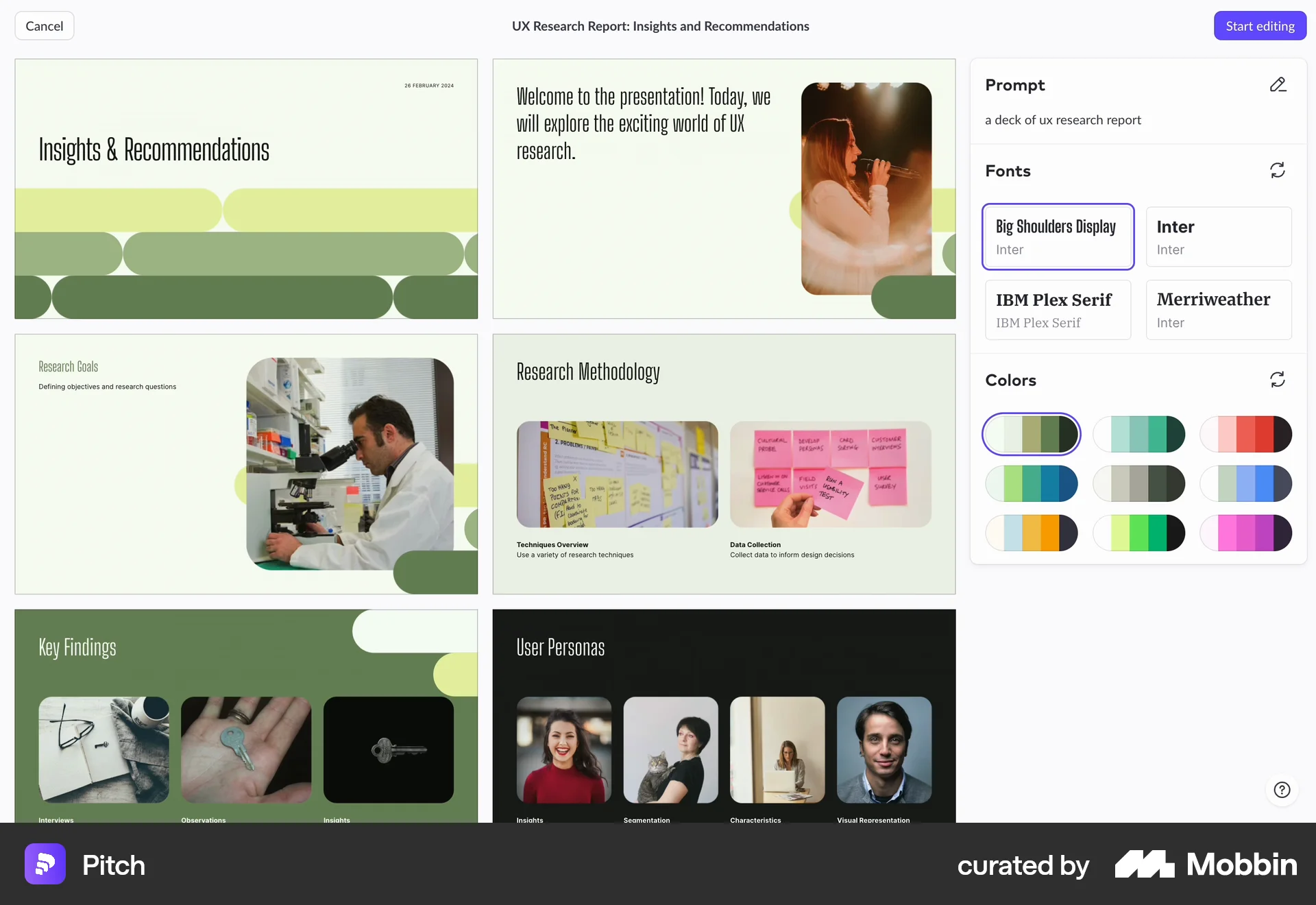Pick the Merriweather font option
Screen dimensions: 1316x905
[x=1219, y=309]
